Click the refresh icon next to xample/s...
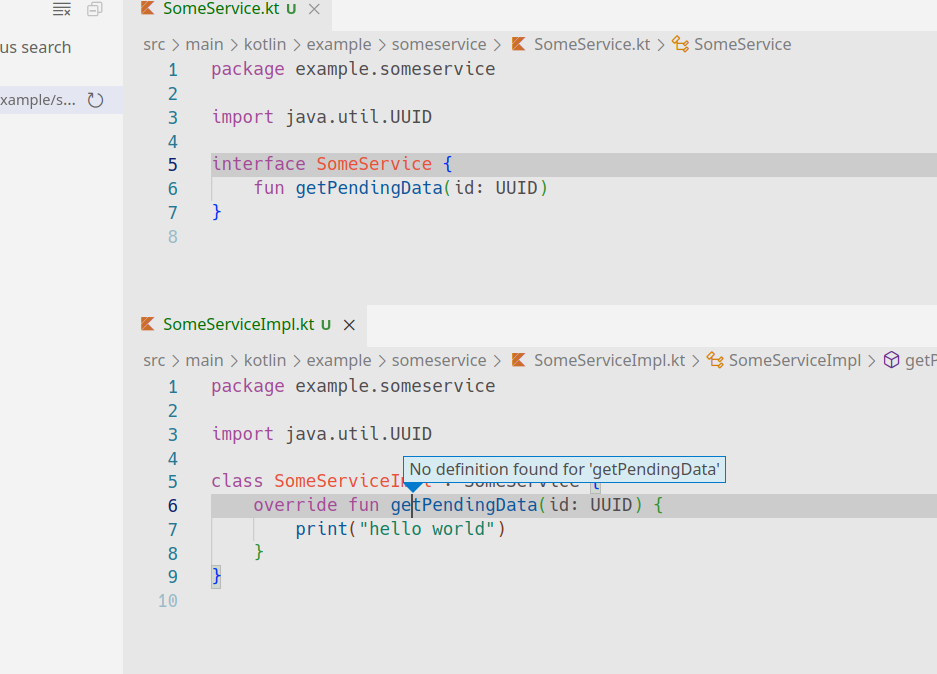937x674 pixels. (96, 100)
